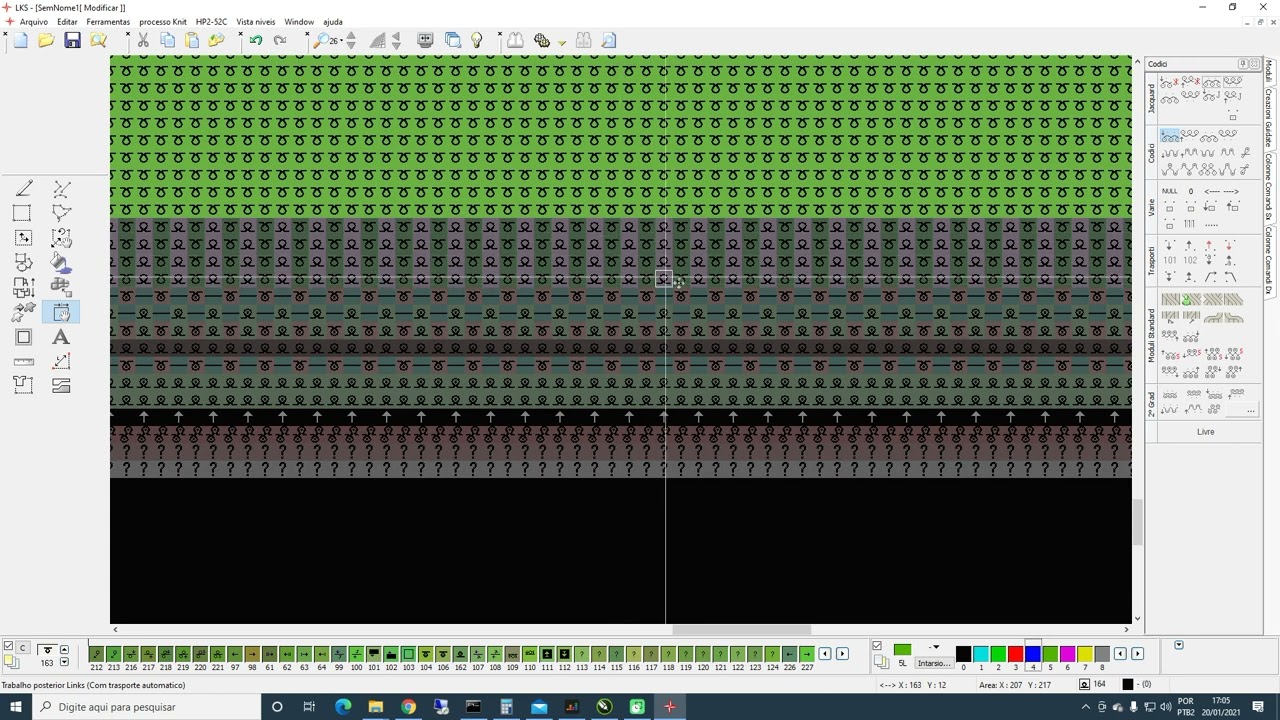Open the Editar menu
Viewport: 1280px width, 720px height.
(x=67, y=21)
